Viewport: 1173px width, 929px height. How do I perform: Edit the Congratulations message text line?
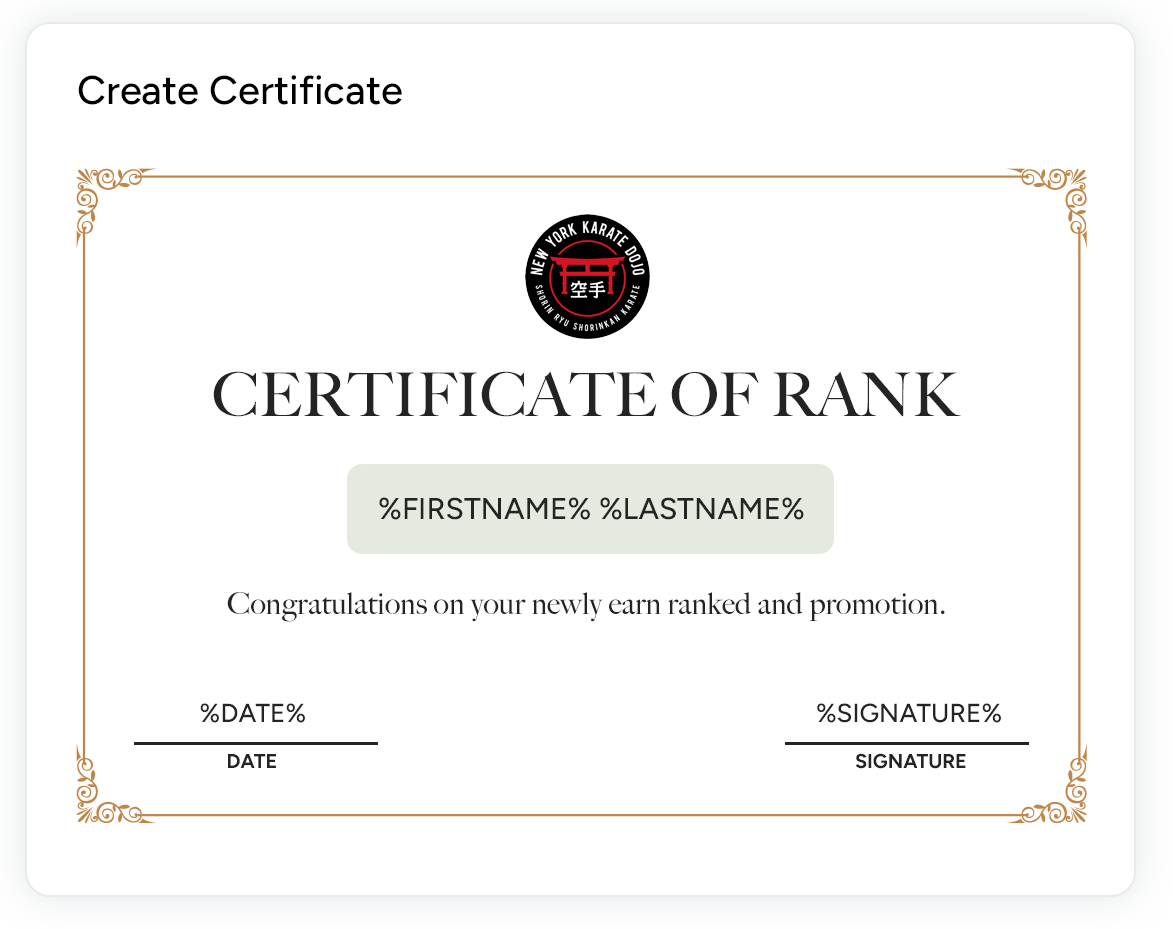(x=586, y=605)
